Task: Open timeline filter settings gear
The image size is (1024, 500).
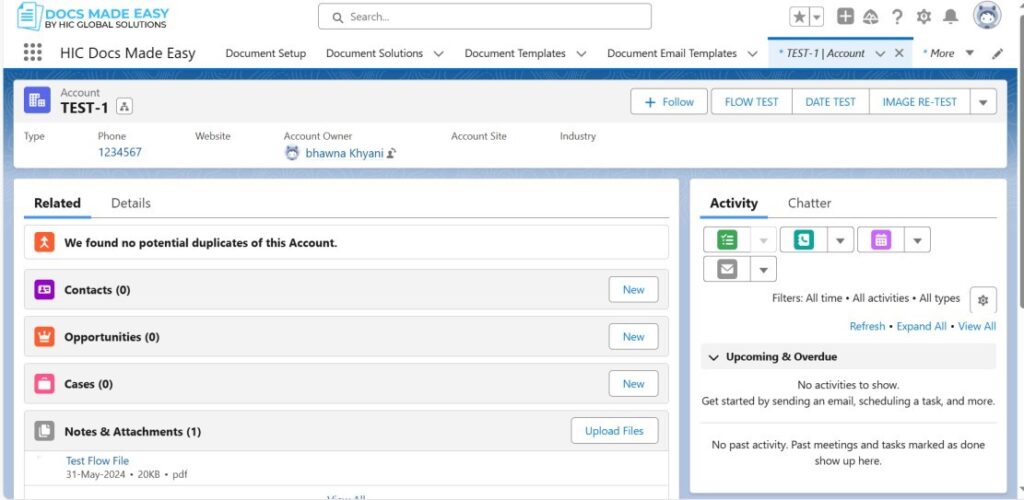Action: tap(982, 299)
